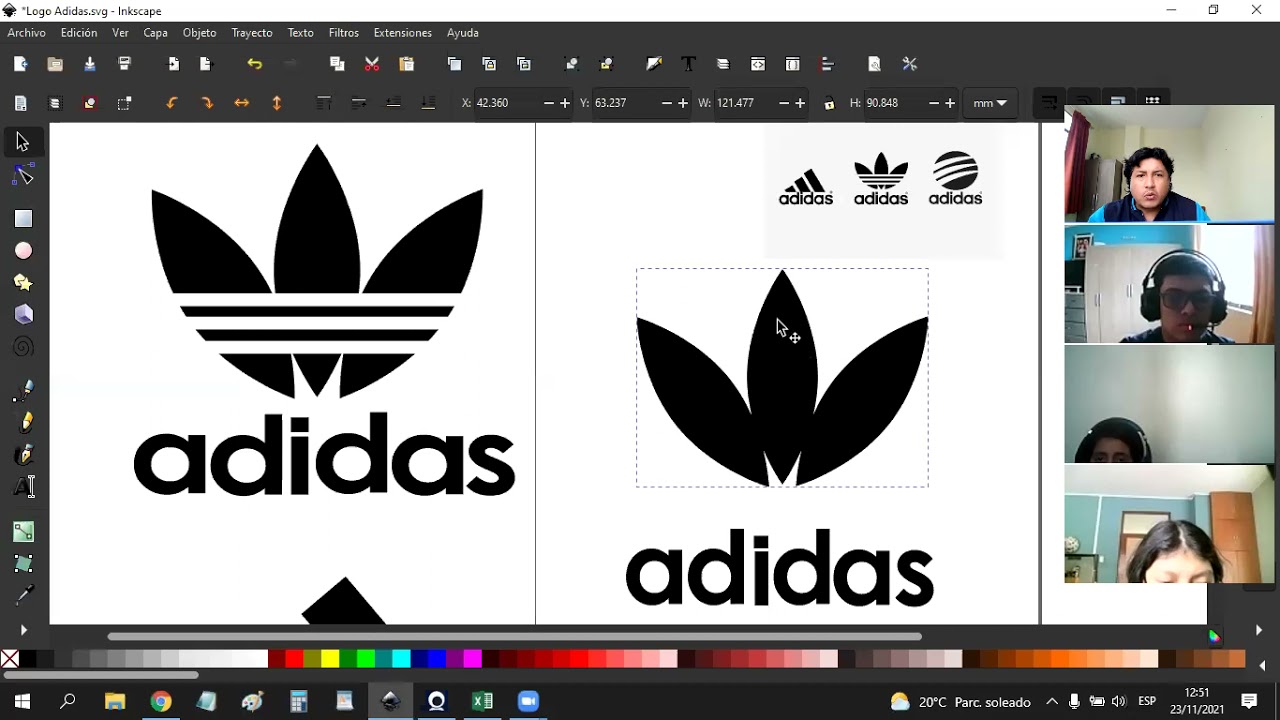Increase the H height value
The width and height of the screenshot is (1280, 720).
[950, 103]
